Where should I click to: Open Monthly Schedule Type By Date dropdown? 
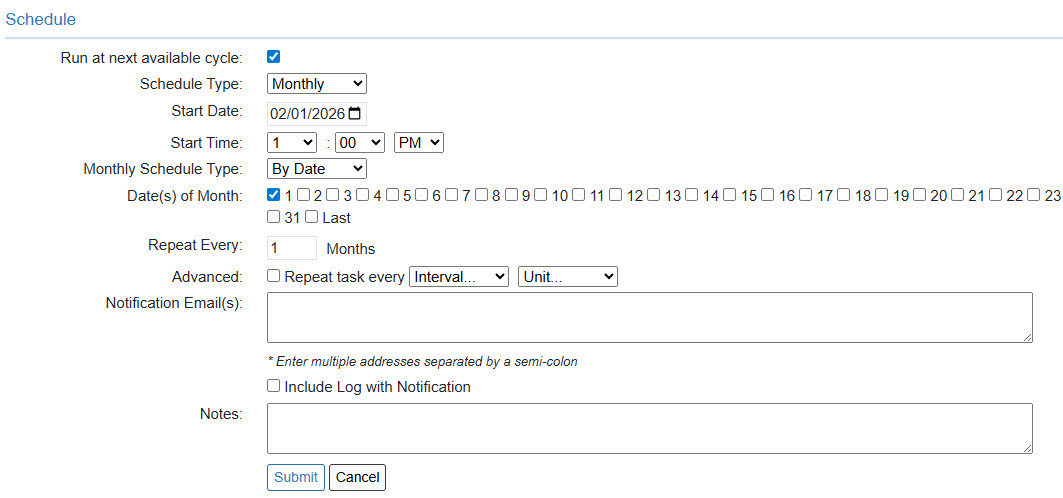click(x=317, y=169)
